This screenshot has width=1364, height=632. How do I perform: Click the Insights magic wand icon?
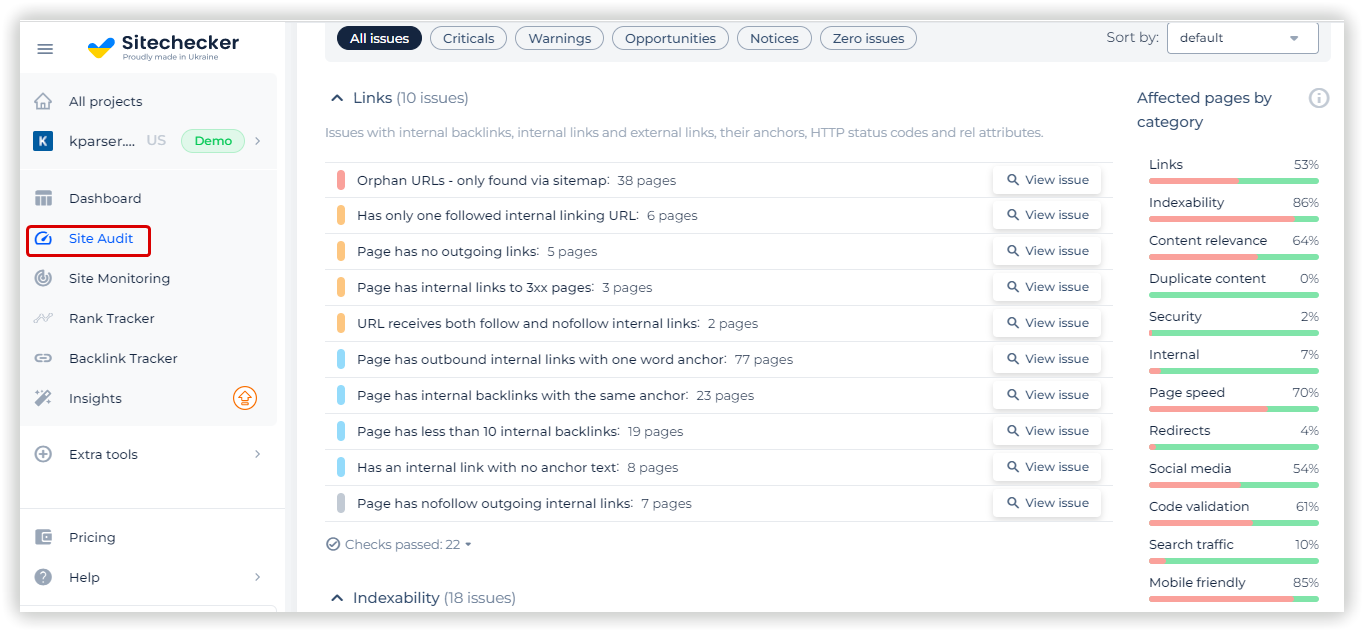(x=43, y=398)
